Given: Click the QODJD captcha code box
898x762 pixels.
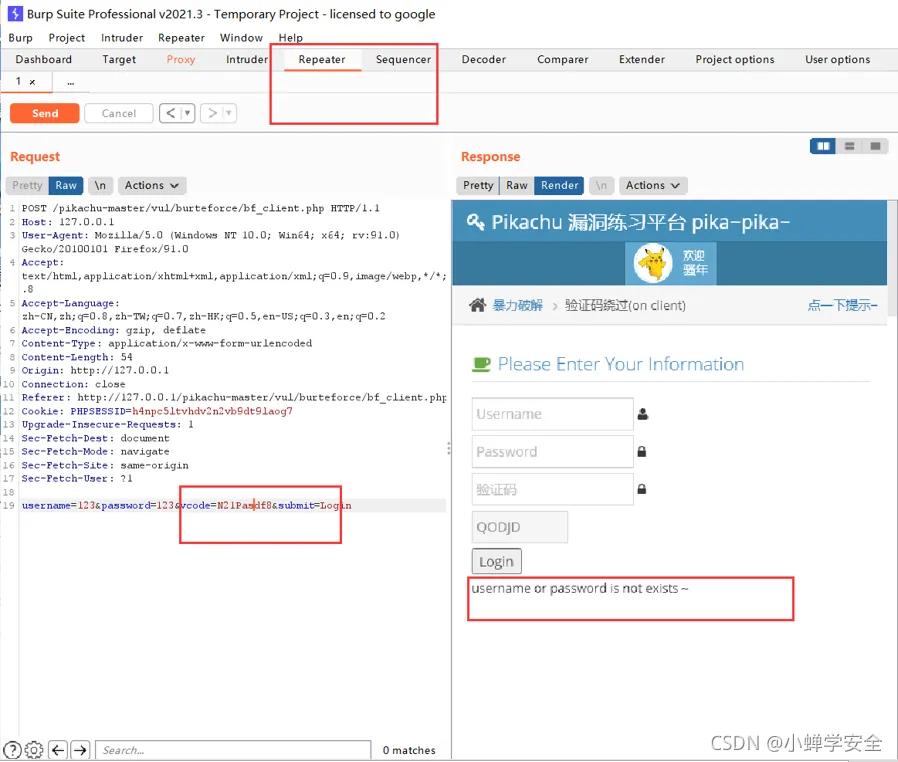Looking at the screenshot, I should [x=520, y=527].
